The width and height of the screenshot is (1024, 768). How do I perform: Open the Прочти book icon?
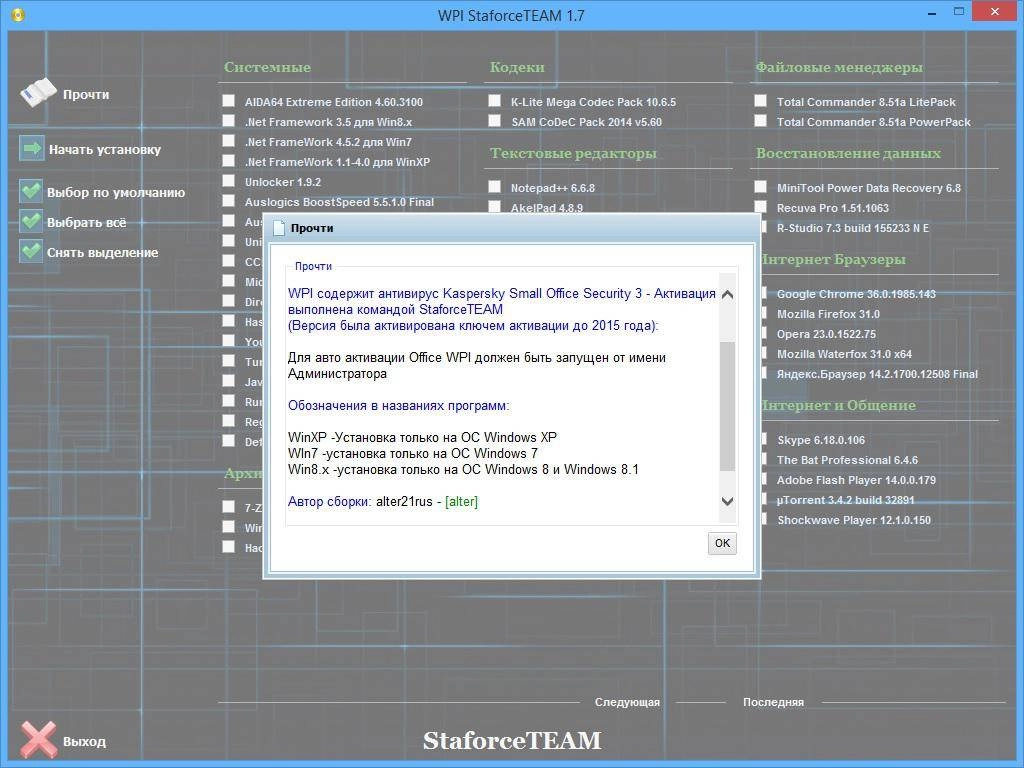(38, 93)
